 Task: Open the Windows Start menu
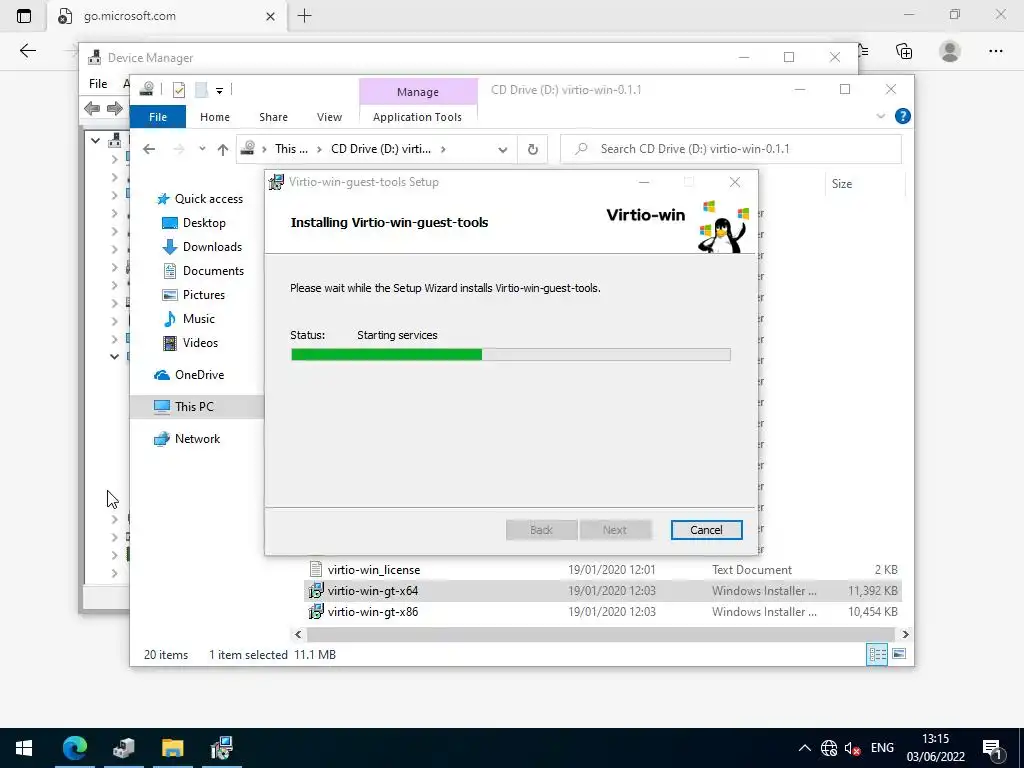click(x=24, y=748)
